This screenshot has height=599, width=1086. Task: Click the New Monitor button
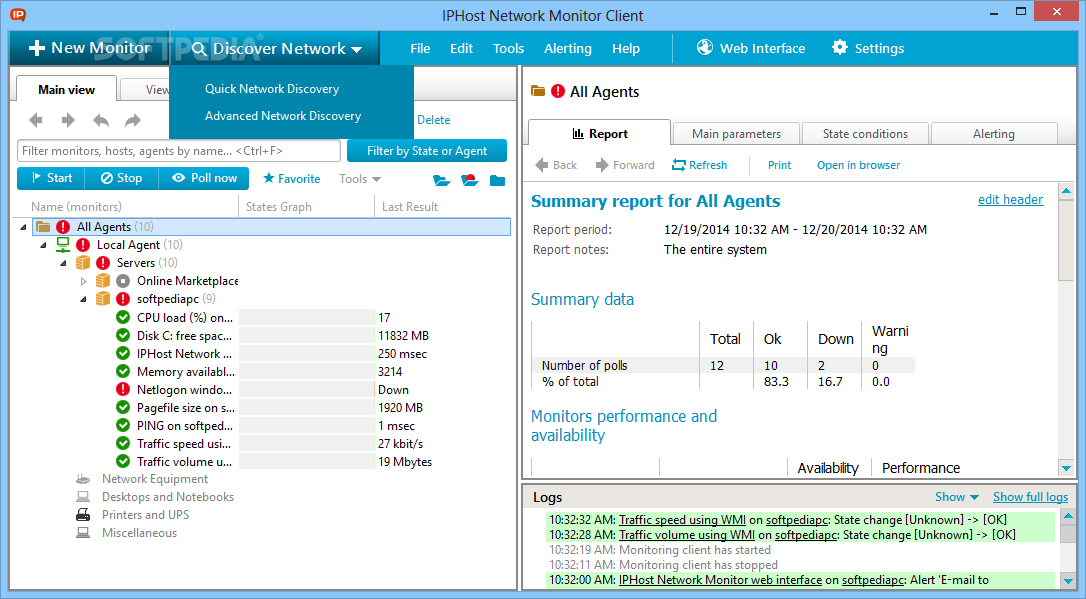89,48
